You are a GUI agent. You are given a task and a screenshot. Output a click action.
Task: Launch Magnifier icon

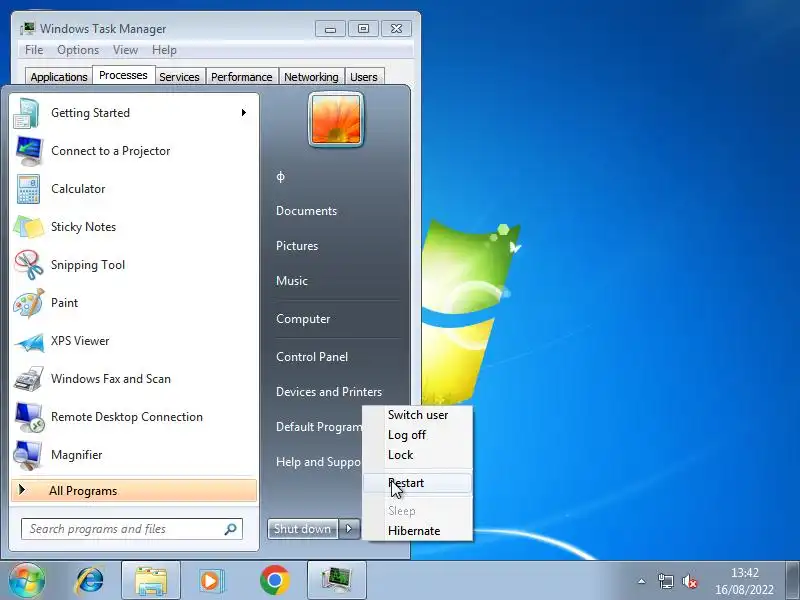(29, 455)
